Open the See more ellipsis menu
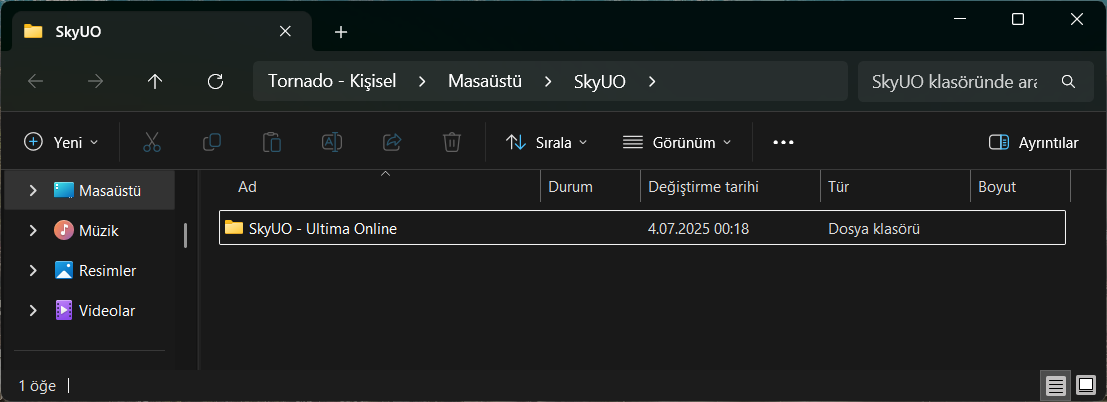The image size is (1107, 402). click(x=784, y=142)
